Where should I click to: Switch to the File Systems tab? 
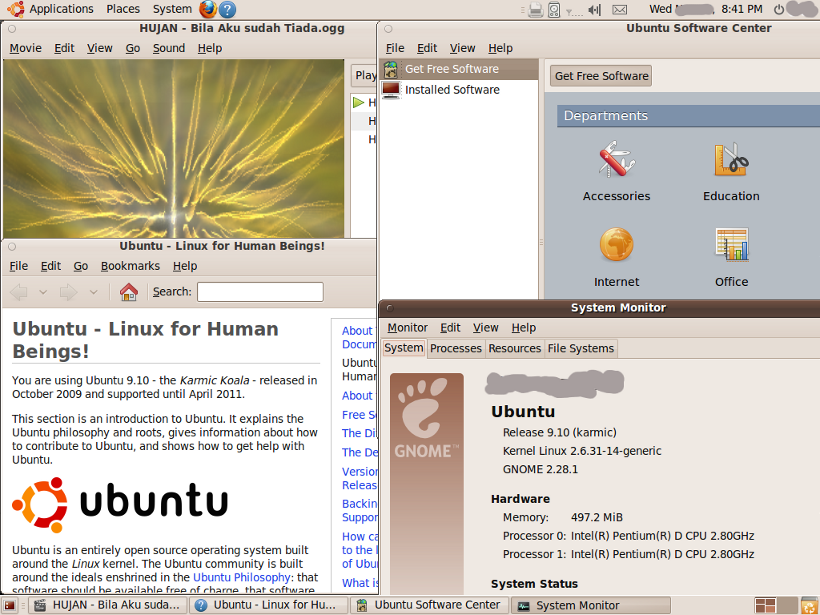point(580,348)
